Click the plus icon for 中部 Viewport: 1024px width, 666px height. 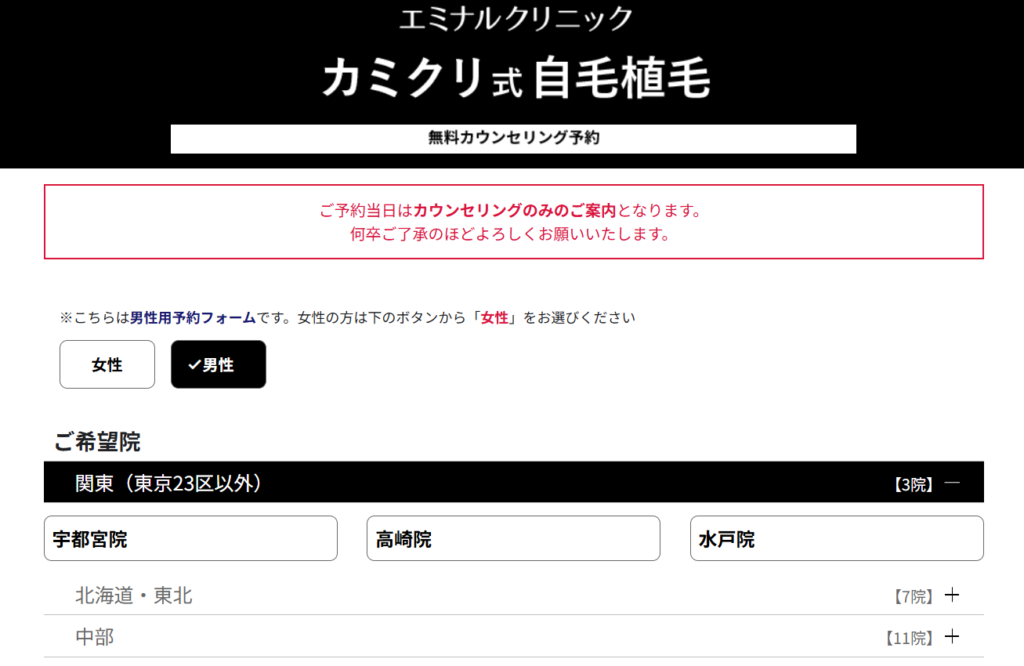952,636
